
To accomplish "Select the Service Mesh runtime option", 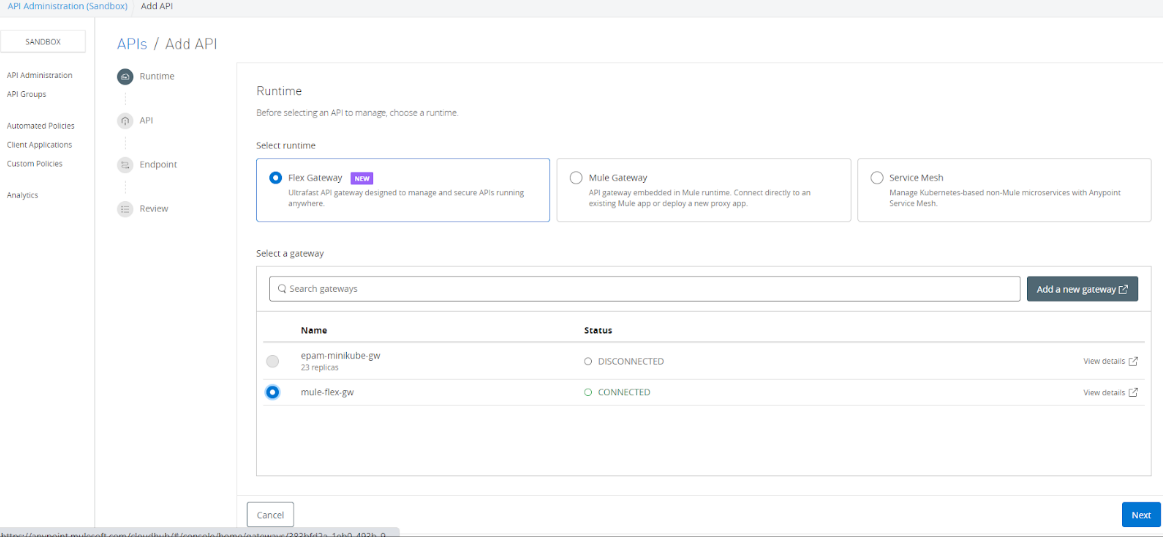I will coord(877,178).
